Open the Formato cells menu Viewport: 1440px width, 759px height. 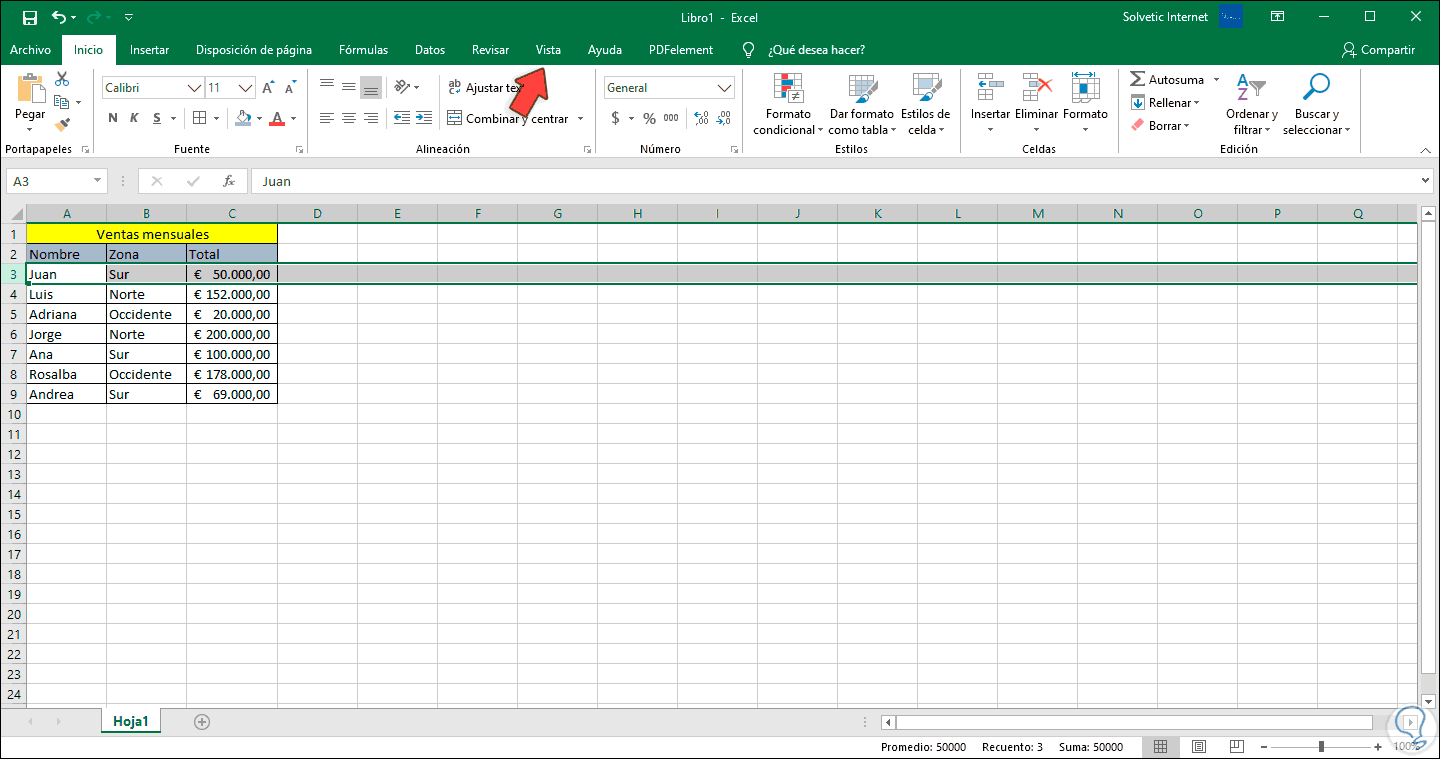coord(1085,105)
